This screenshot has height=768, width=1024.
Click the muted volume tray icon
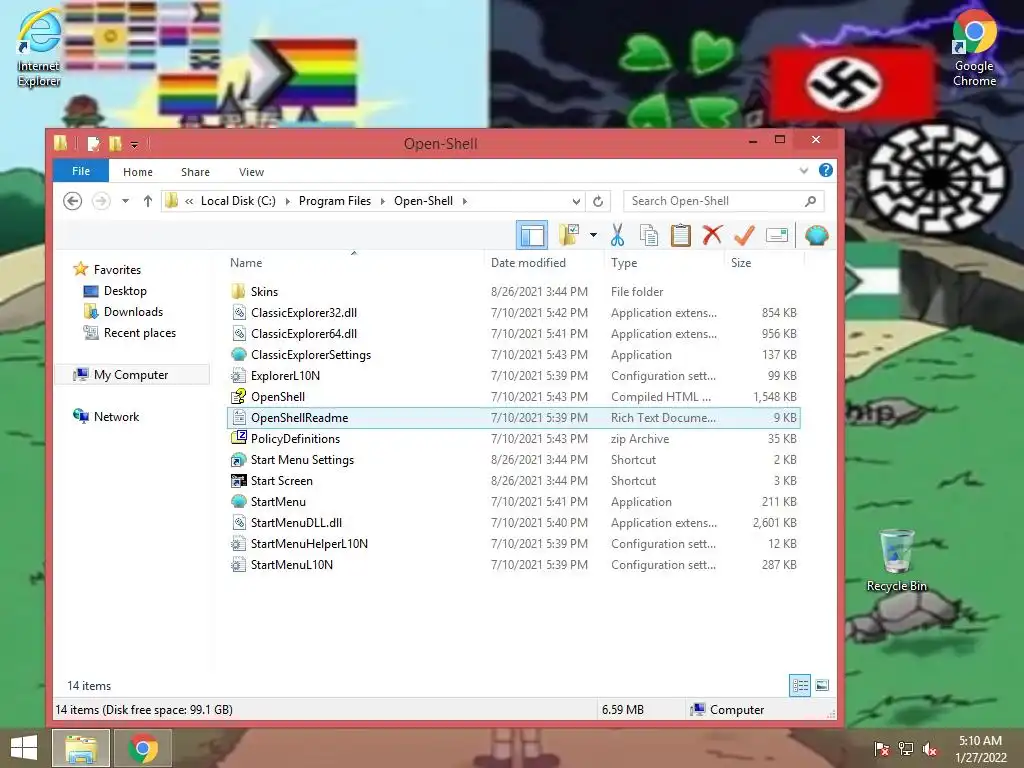click(930, 749)
